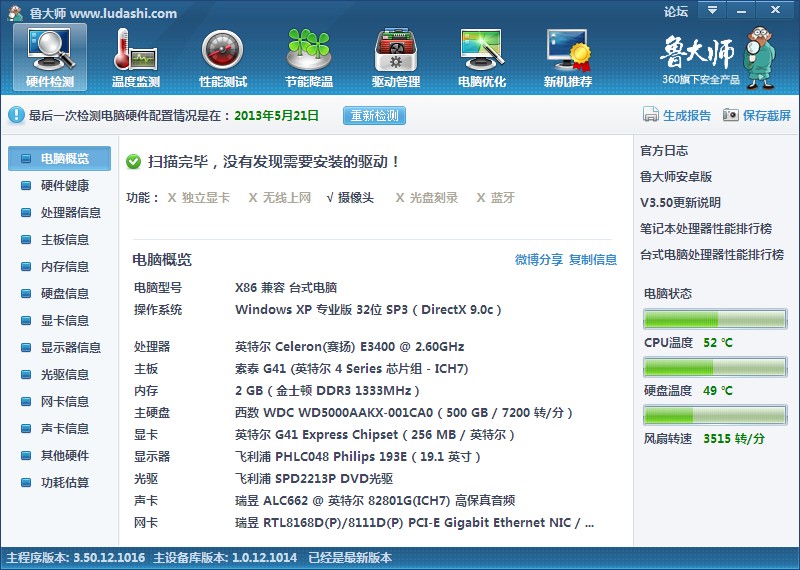The width and height of the screenshot is (800, 570).
Task: Click 已经是最新版本 in the status bar
Action: pyautogui.click(x=350, y=558)
